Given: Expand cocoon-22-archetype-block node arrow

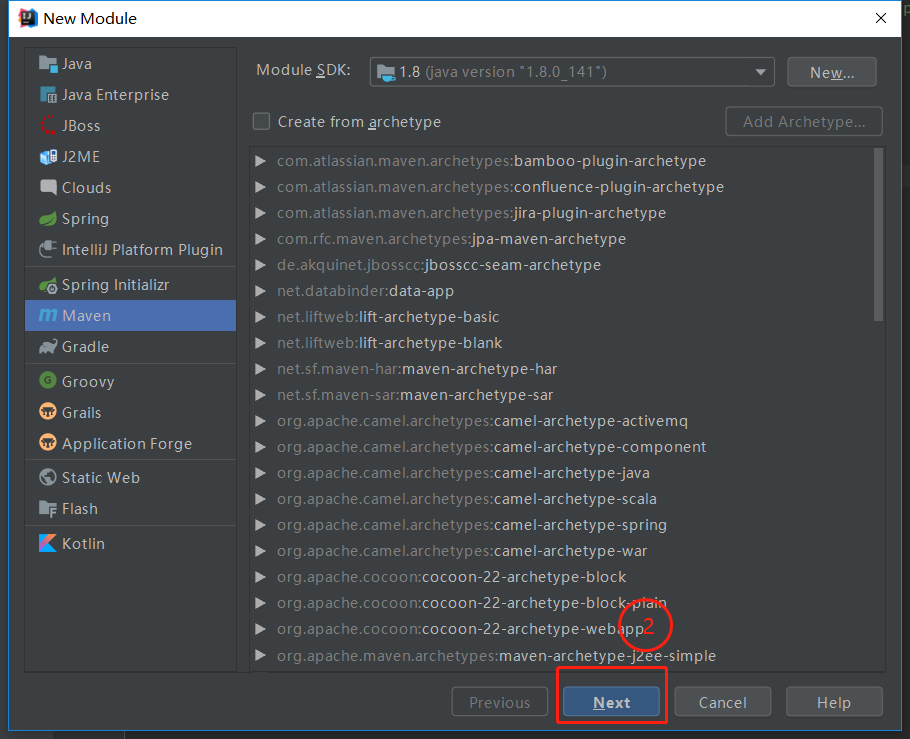Looking at the screenshot, I should pyautogui.click(x=261, y=577).
